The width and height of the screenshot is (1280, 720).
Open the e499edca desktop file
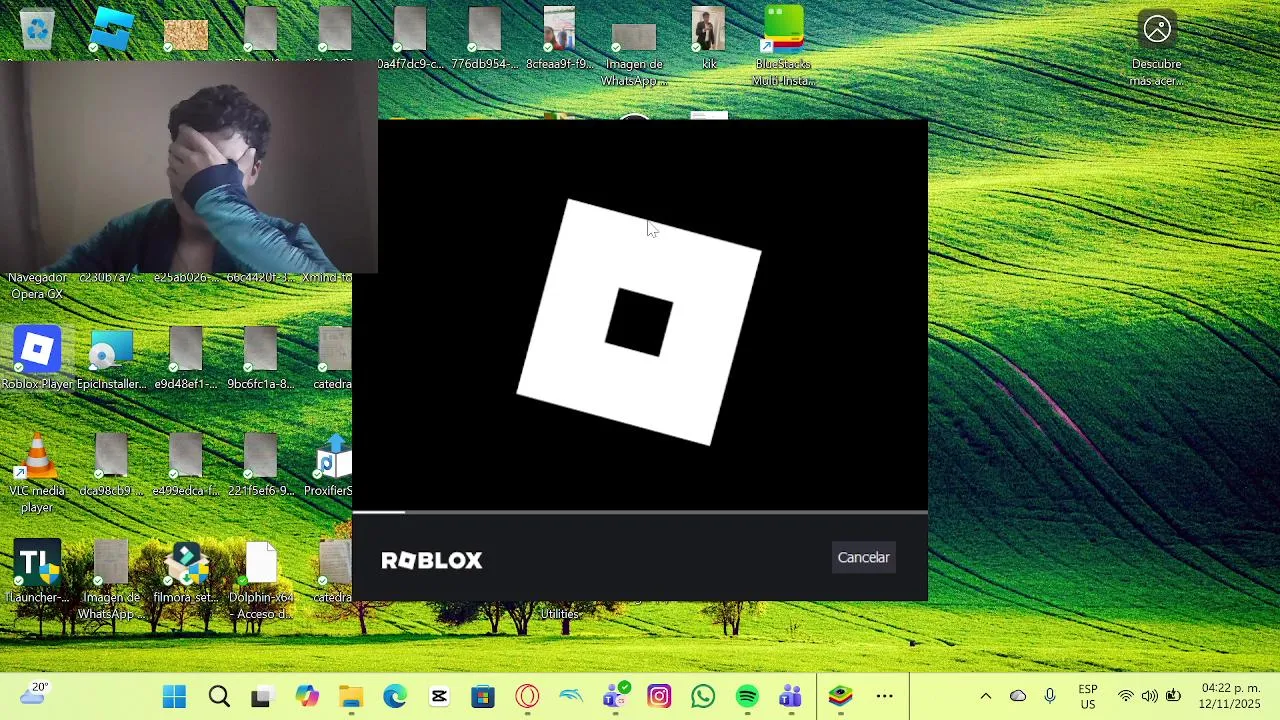click(x=185, y=465)
